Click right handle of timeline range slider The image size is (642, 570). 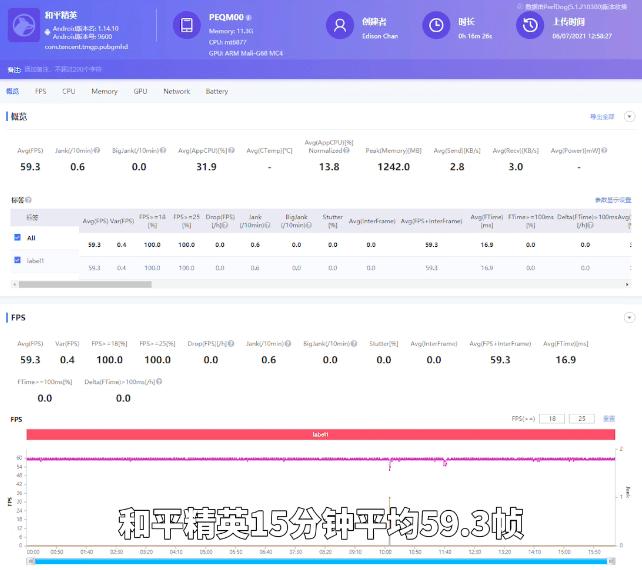611,561
